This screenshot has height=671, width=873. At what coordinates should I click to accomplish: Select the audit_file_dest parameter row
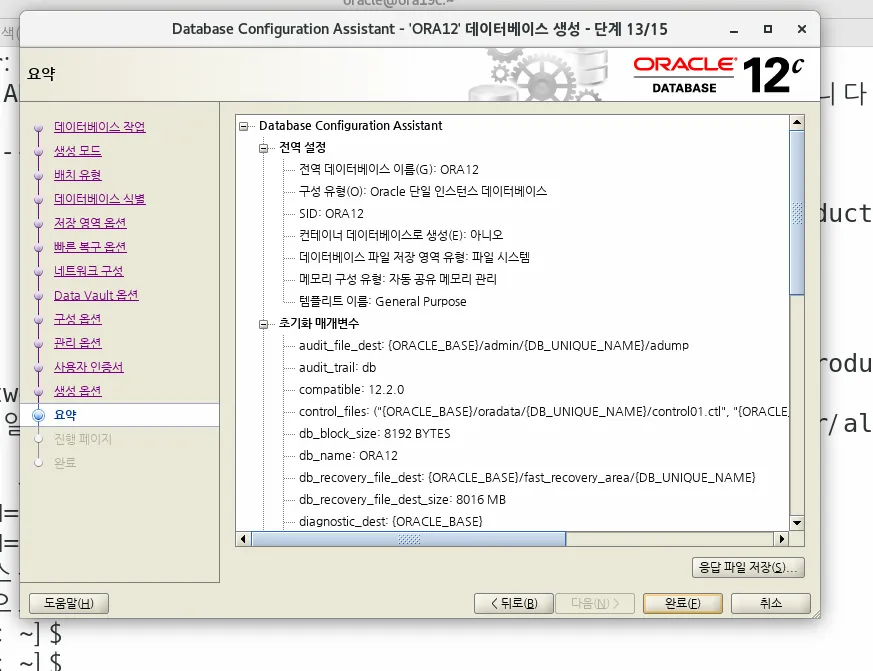coord(494,346)
